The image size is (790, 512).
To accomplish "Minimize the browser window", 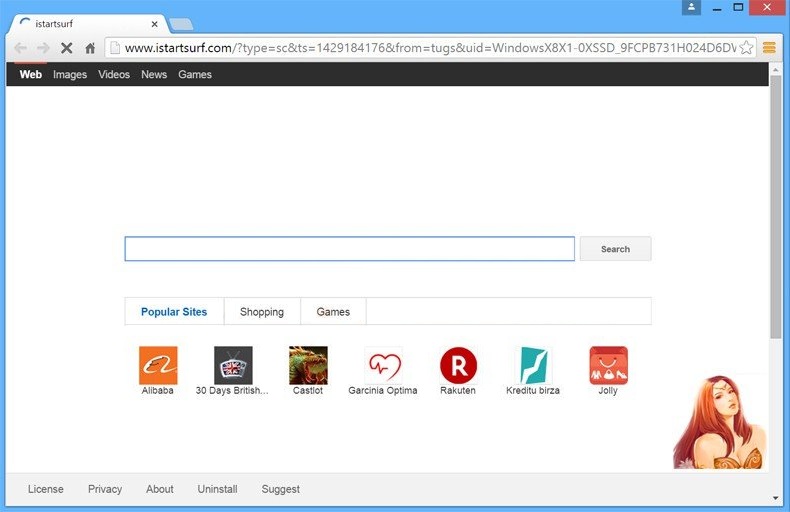I will click(717, 8).
